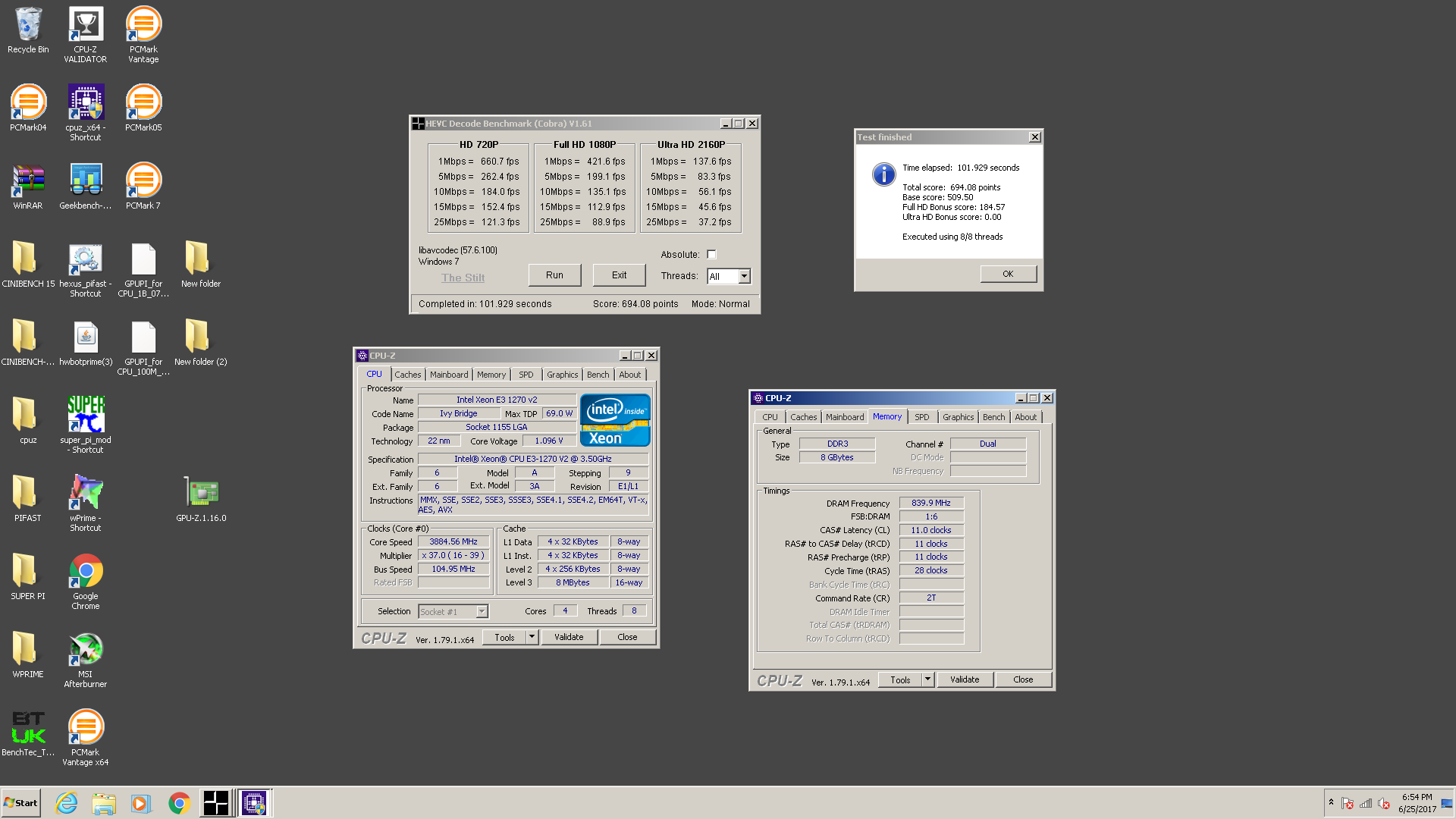Open PCMark05 desktop icon
The image size is (1456, 819).
click(x=143, y=108)
